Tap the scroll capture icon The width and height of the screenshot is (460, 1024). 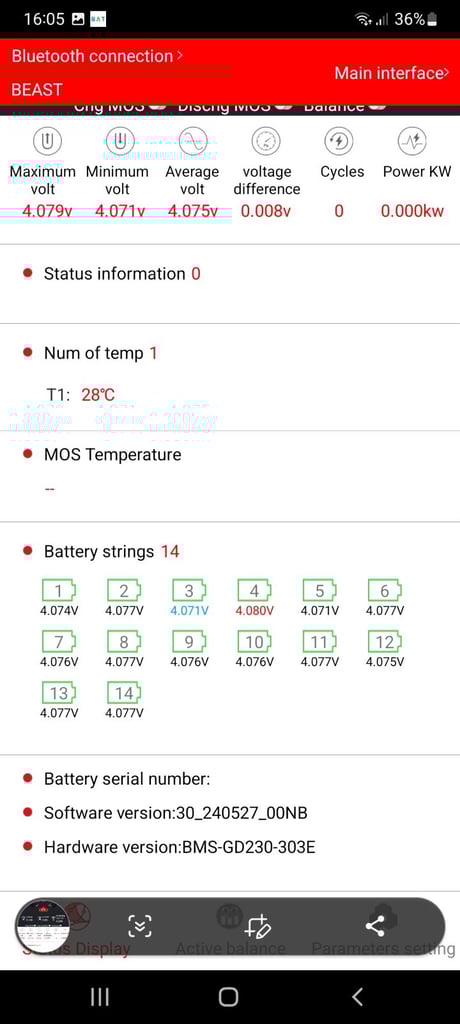tap(140, 925)
